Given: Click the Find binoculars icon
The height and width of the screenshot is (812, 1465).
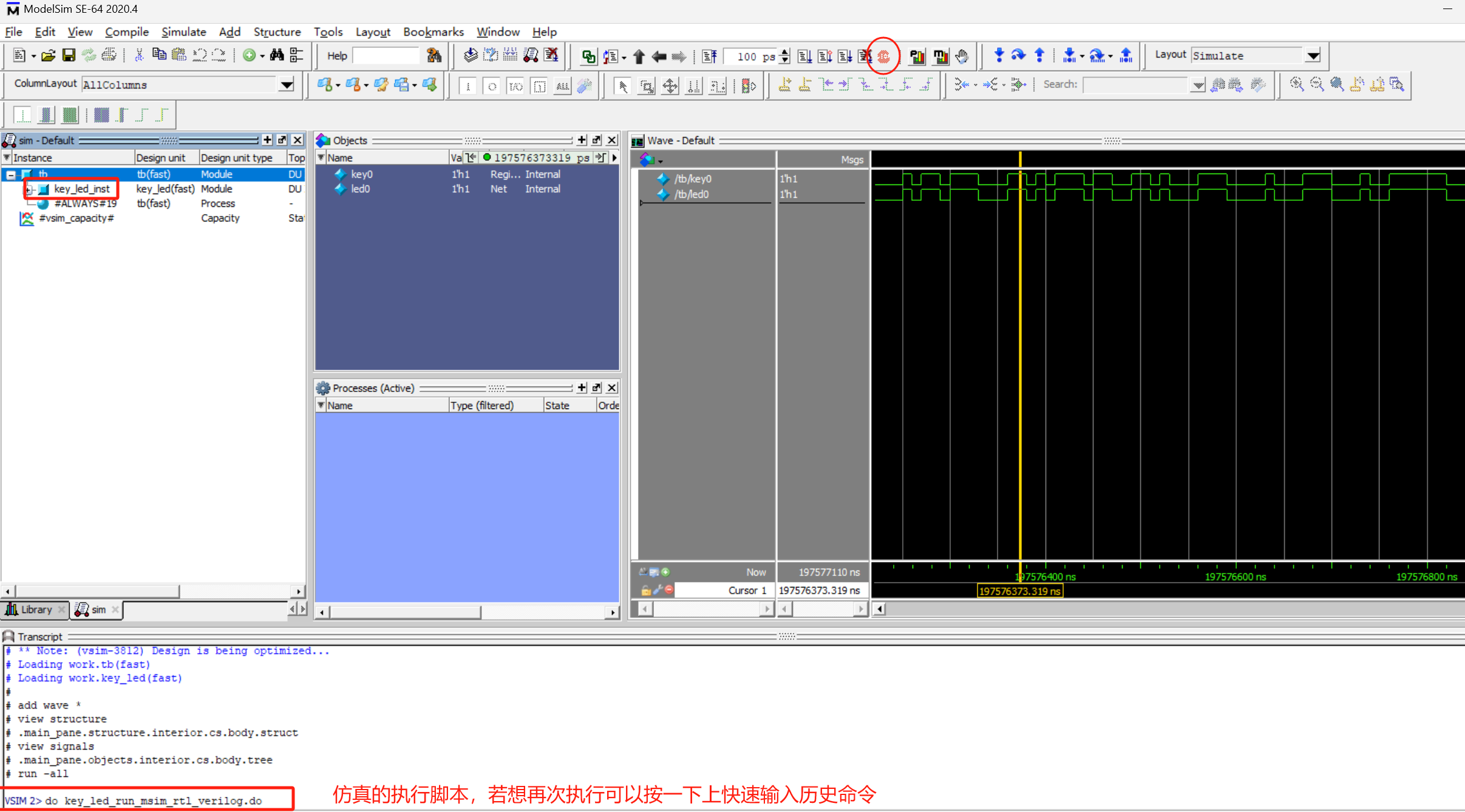Looking at the screenshot, I should click(x=277, y=56).
